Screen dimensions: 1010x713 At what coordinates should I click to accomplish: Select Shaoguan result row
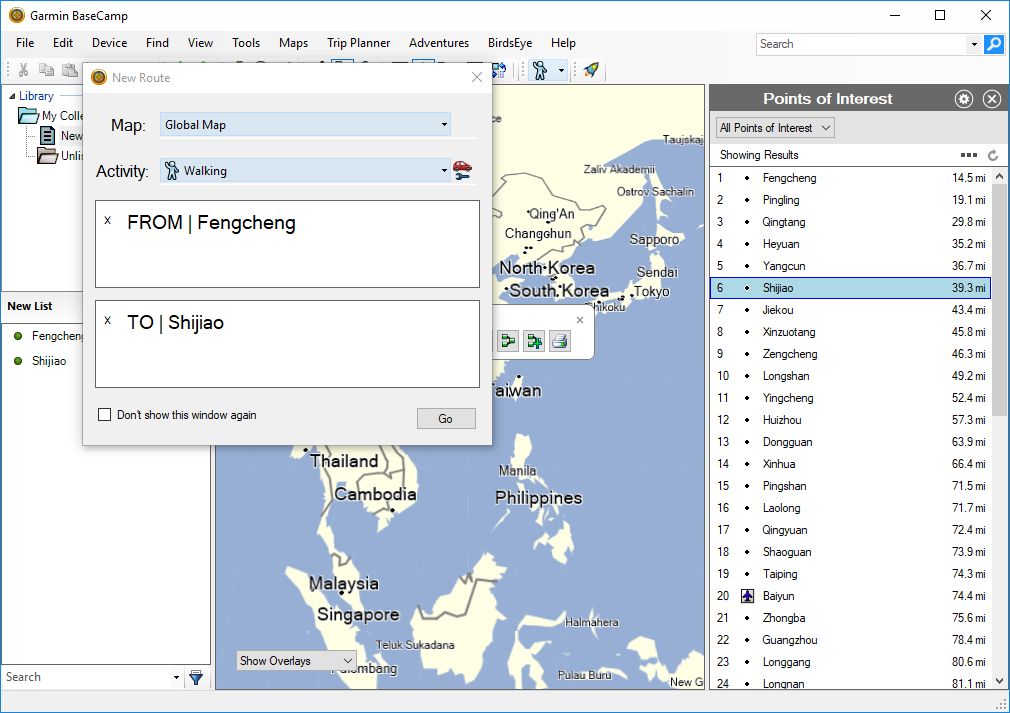pyautogui.click(x=850, y=552)
